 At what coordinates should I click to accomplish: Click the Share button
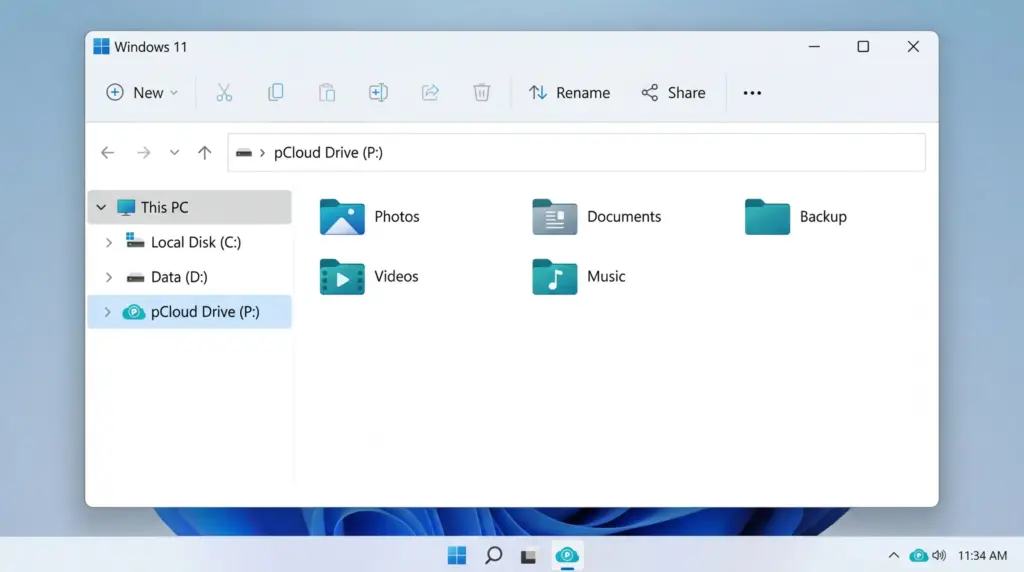pos(673,93)
